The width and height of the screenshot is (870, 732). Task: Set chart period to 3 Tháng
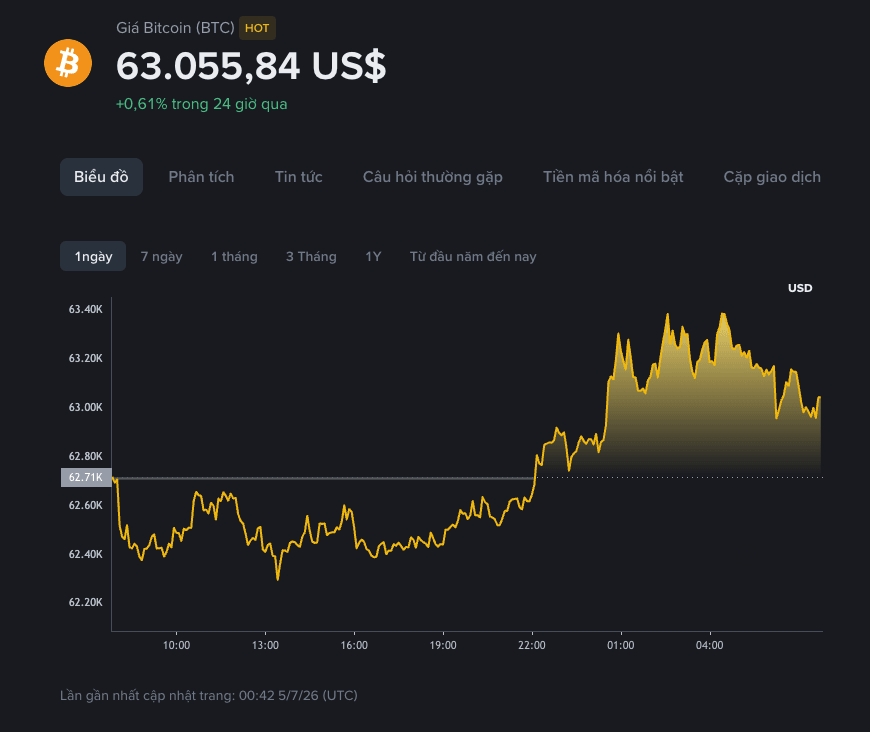(x=311, y=256)
